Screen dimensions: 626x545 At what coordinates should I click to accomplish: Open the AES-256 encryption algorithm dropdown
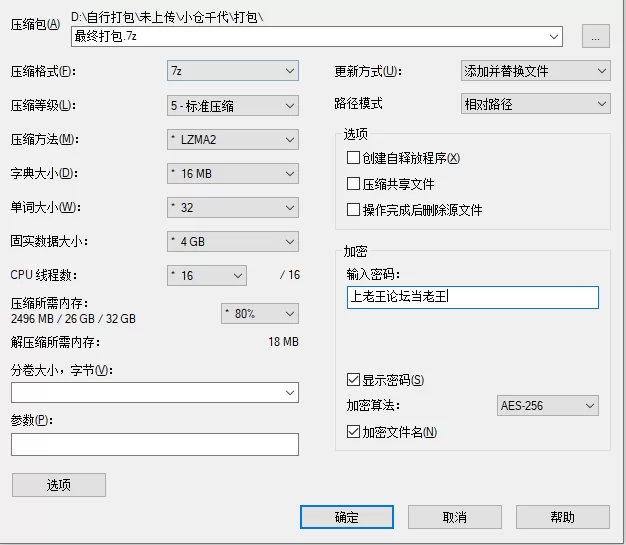click(x=548, y=406)
